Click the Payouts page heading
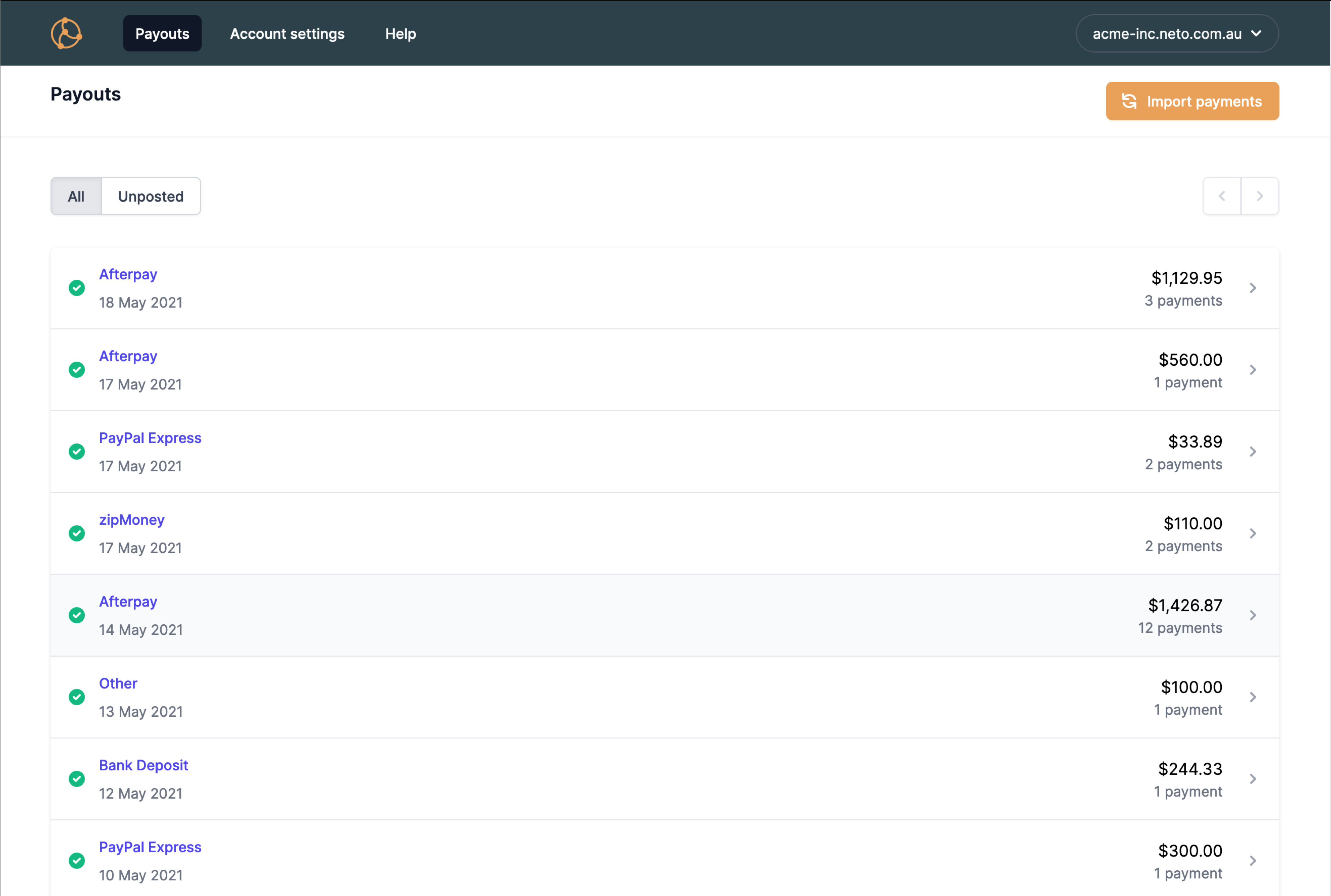1331x896 pixels. tap(86, 94)
